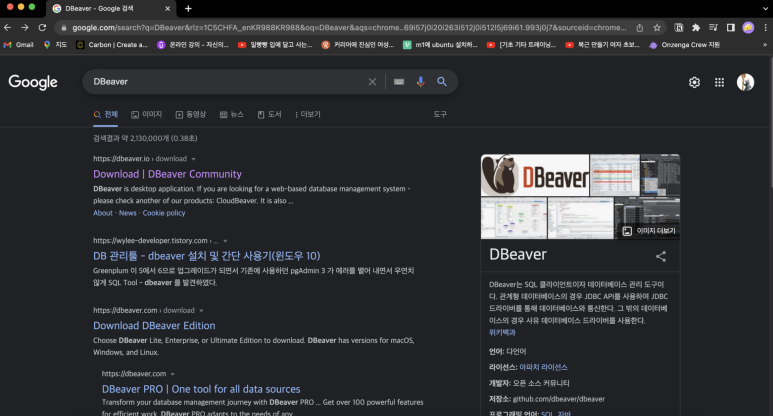Image resolution: width=773 pixels, height=416 pixels.
Task: Open Google account profile picture
Action: (745, 82)
